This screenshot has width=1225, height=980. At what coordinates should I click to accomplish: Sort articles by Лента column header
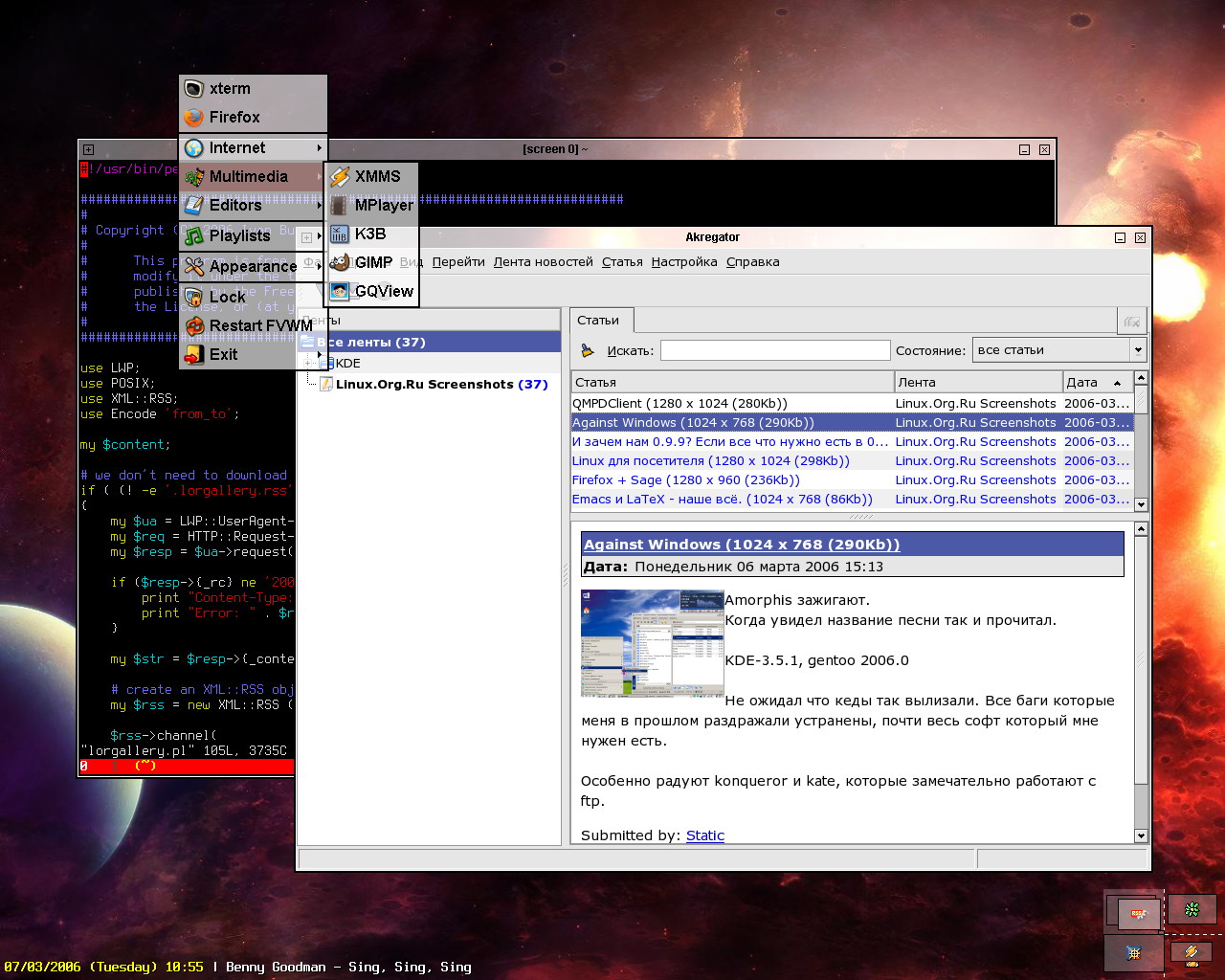coord(978,382)
